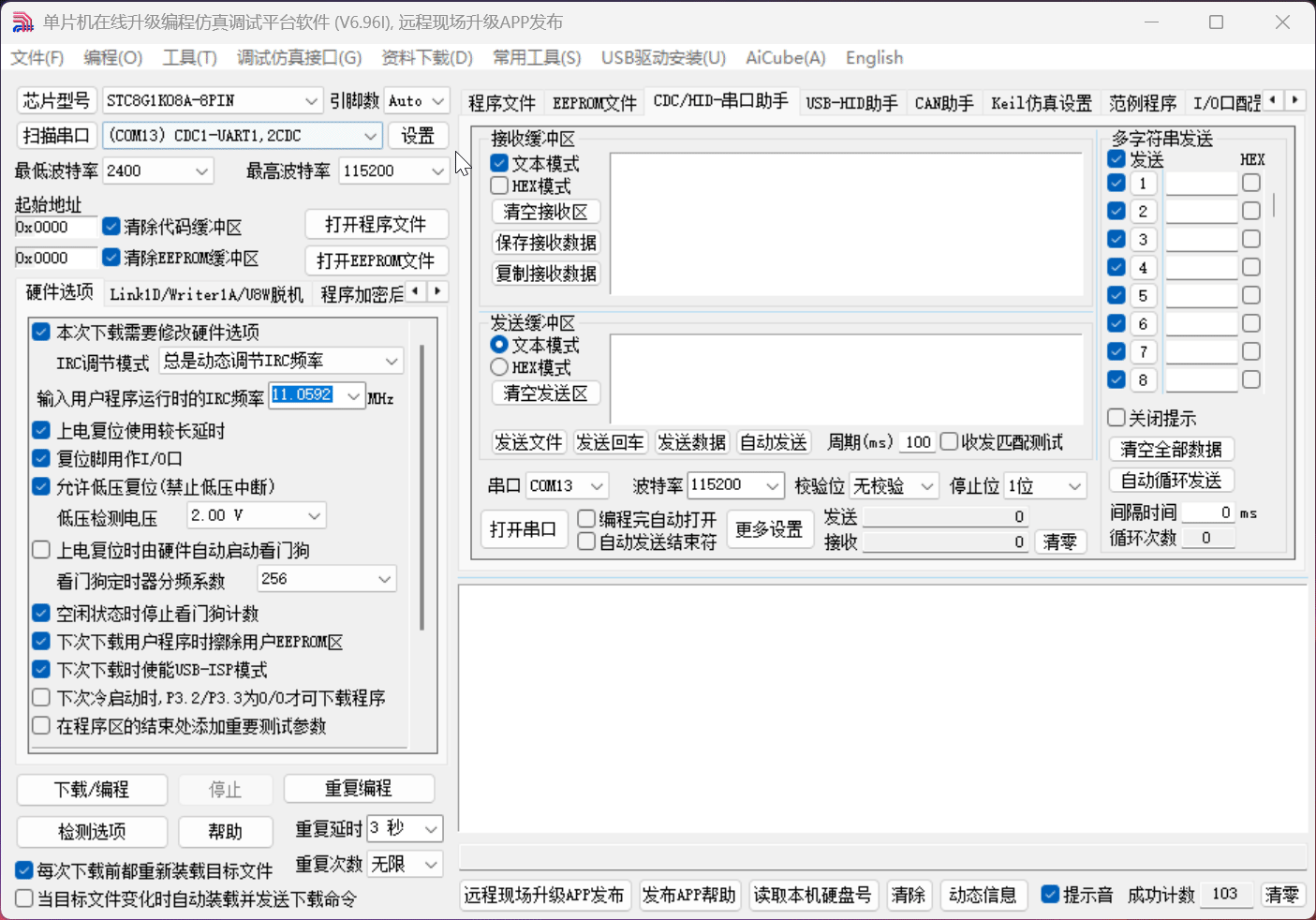The height and width of the screenshot is (920, 1316).
Task: Click the 下载/编程 button
Action: [91, 790]
